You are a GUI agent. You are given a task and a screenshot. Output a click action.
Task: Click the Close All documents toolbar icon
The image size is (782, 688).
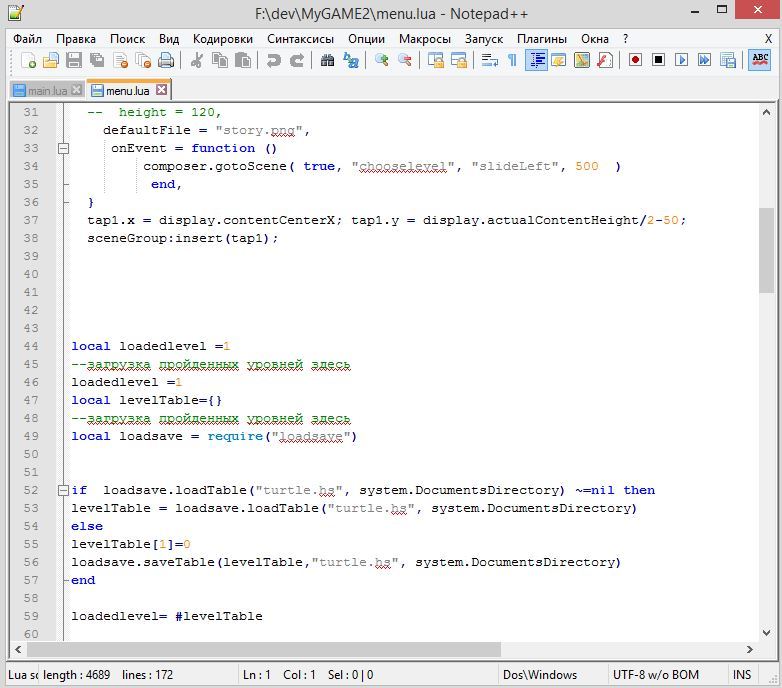tap(143, 60)
